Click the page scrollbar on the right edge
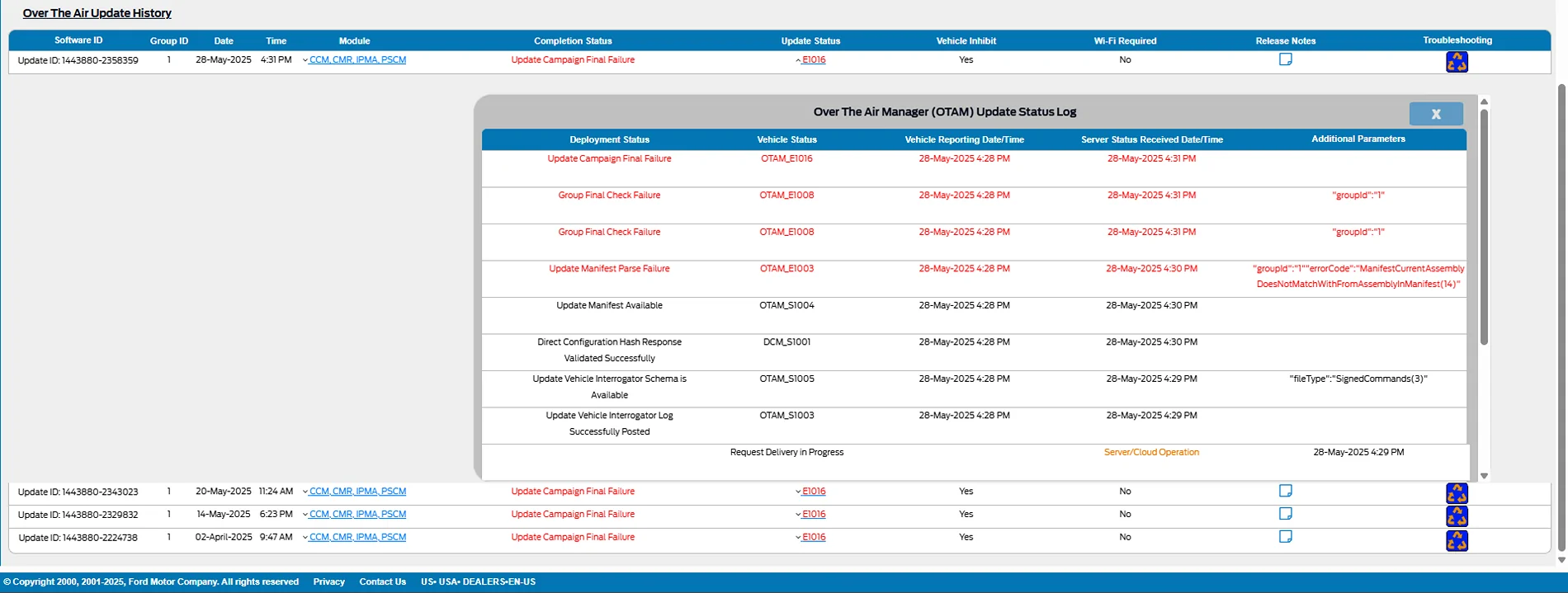Viewport: 1568px width, 593px height. pos(1561,318)
